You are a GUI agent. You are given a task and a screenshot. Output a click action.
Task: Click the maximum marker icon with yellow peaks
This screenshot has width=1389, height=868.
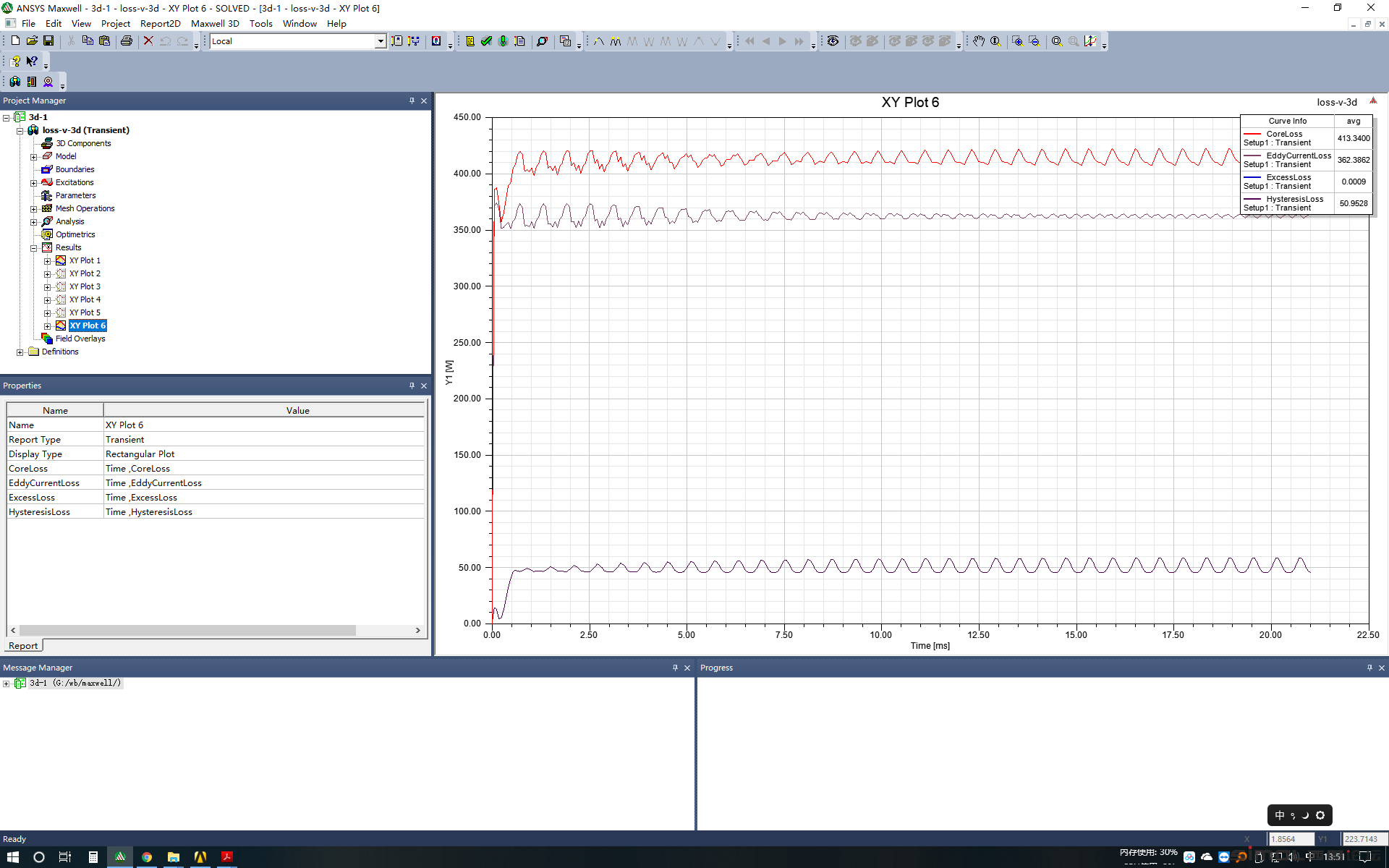click(616, 41)
